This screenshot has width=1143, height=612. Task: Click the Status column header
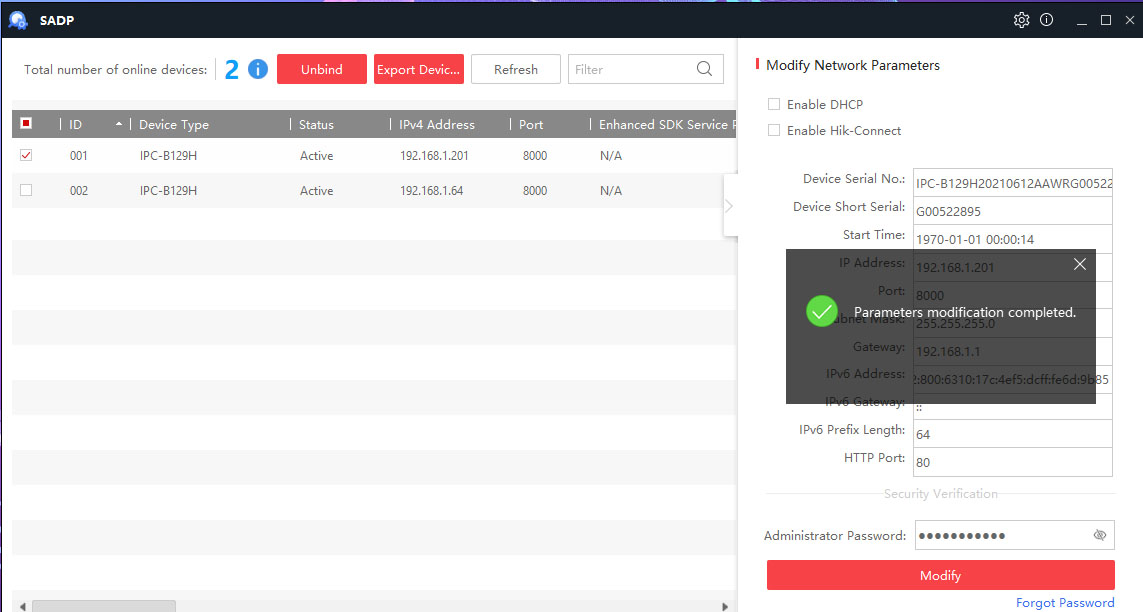point(316,125)
